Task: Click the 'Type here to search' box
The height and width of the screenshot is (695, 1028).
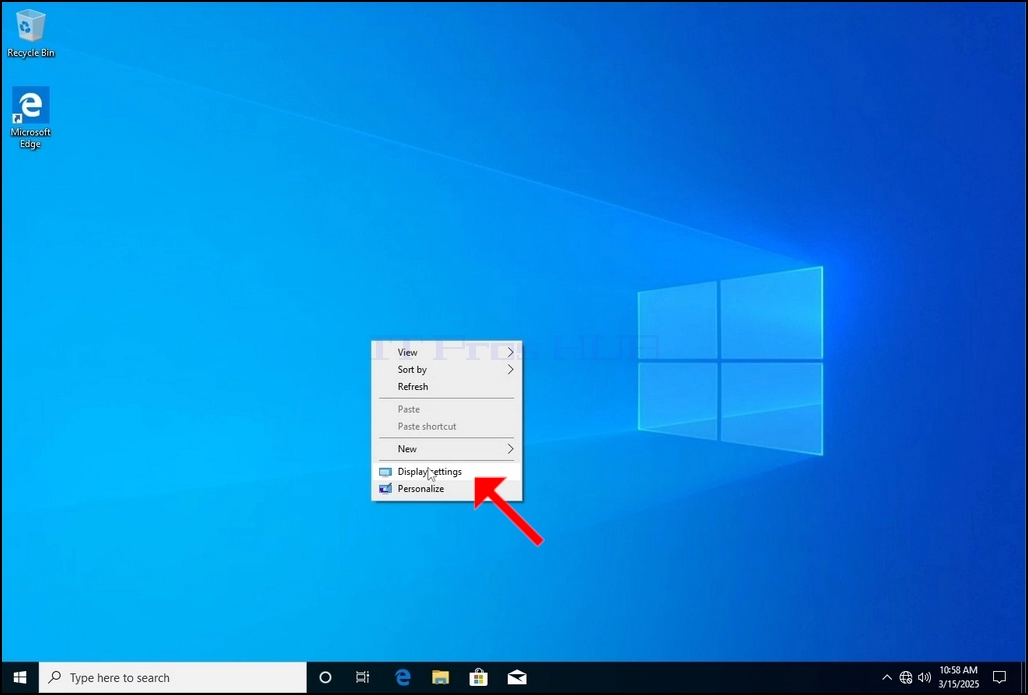Action: click(173, 677)
